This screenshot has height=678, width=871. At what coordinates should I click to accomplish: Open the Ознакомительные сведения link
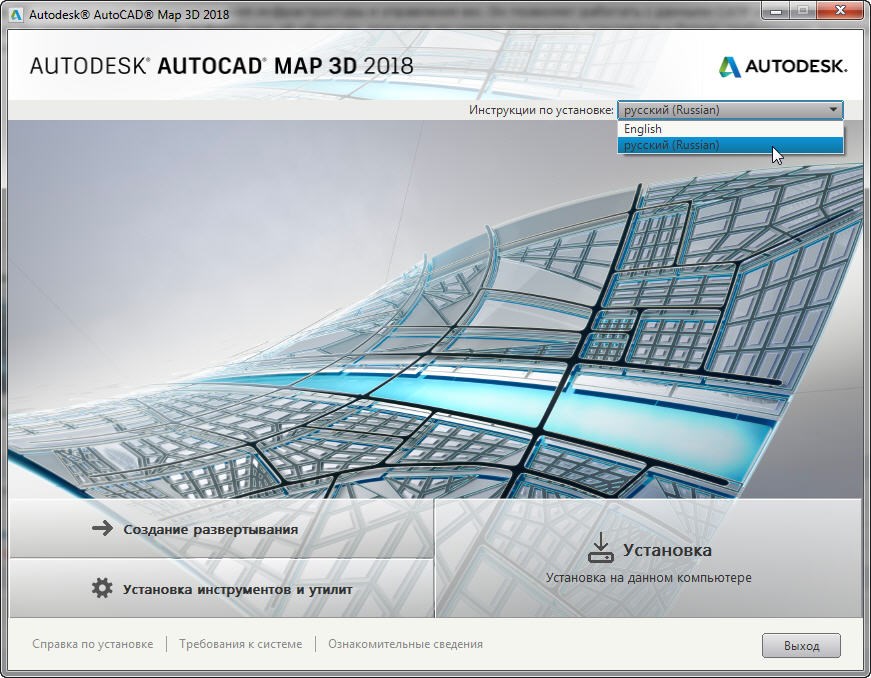406,644
